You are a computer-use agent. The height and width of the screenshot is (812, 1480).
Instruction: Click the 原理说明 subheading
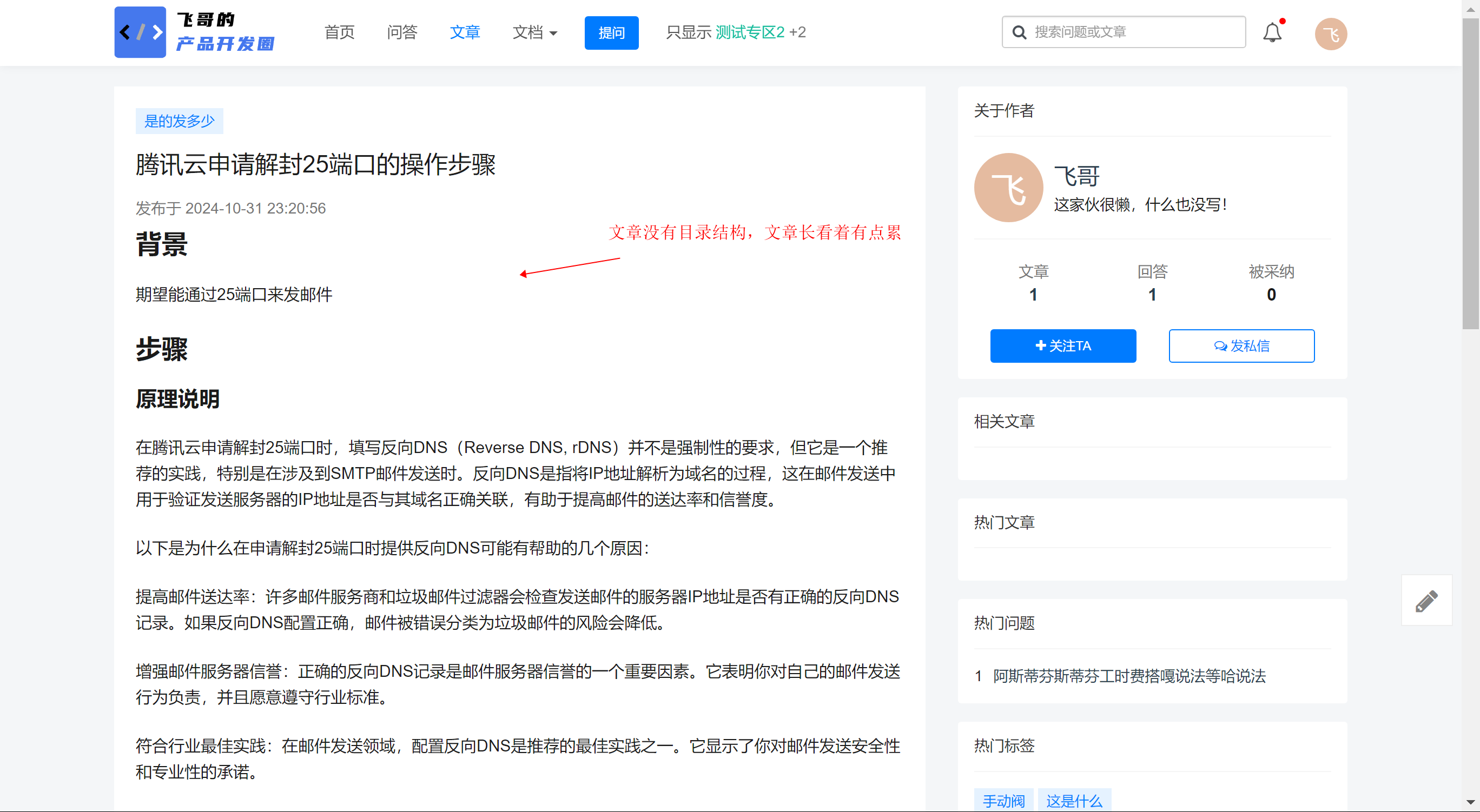[x=177, y=399]
